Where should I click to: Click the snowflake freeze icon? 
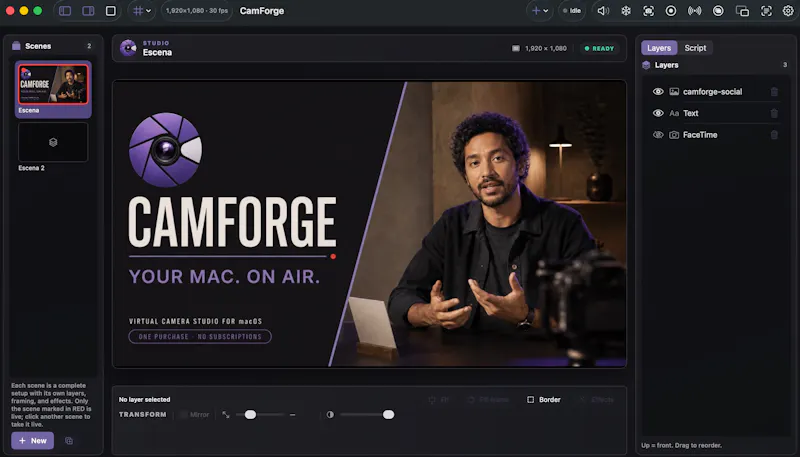click(626, 11)
